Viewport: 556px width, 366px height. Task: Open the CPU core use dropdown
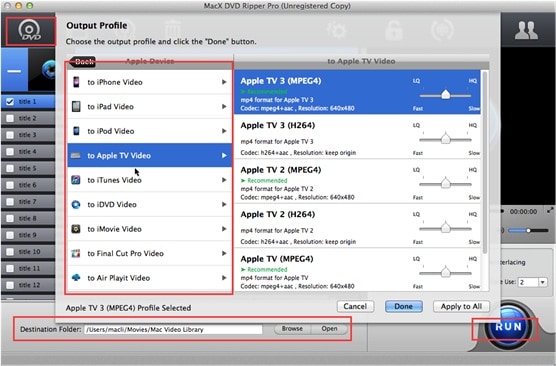click(x=542, y=282)
